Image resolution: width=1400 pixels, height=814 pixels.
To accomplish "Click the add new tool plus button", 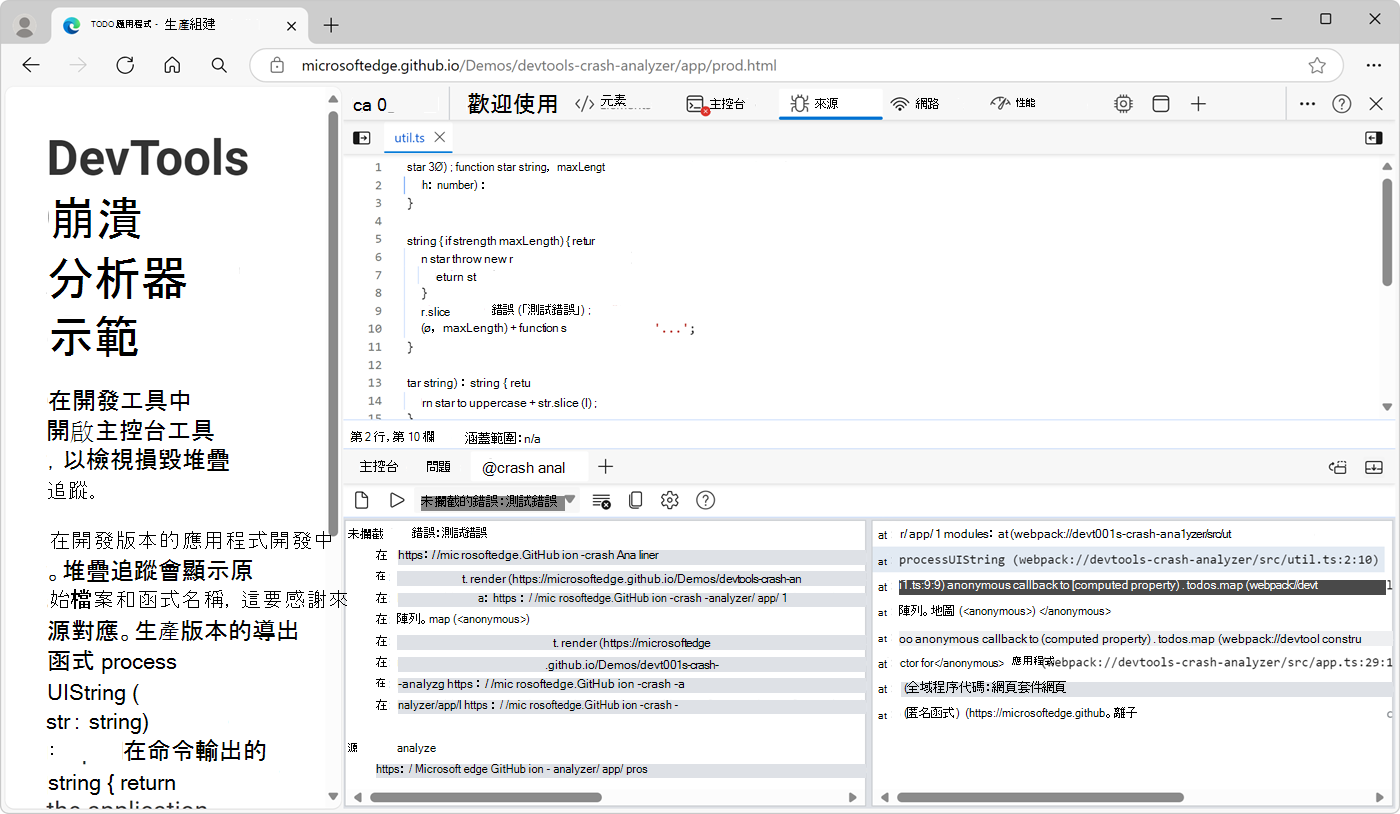I will click(x=1198, y=103).
